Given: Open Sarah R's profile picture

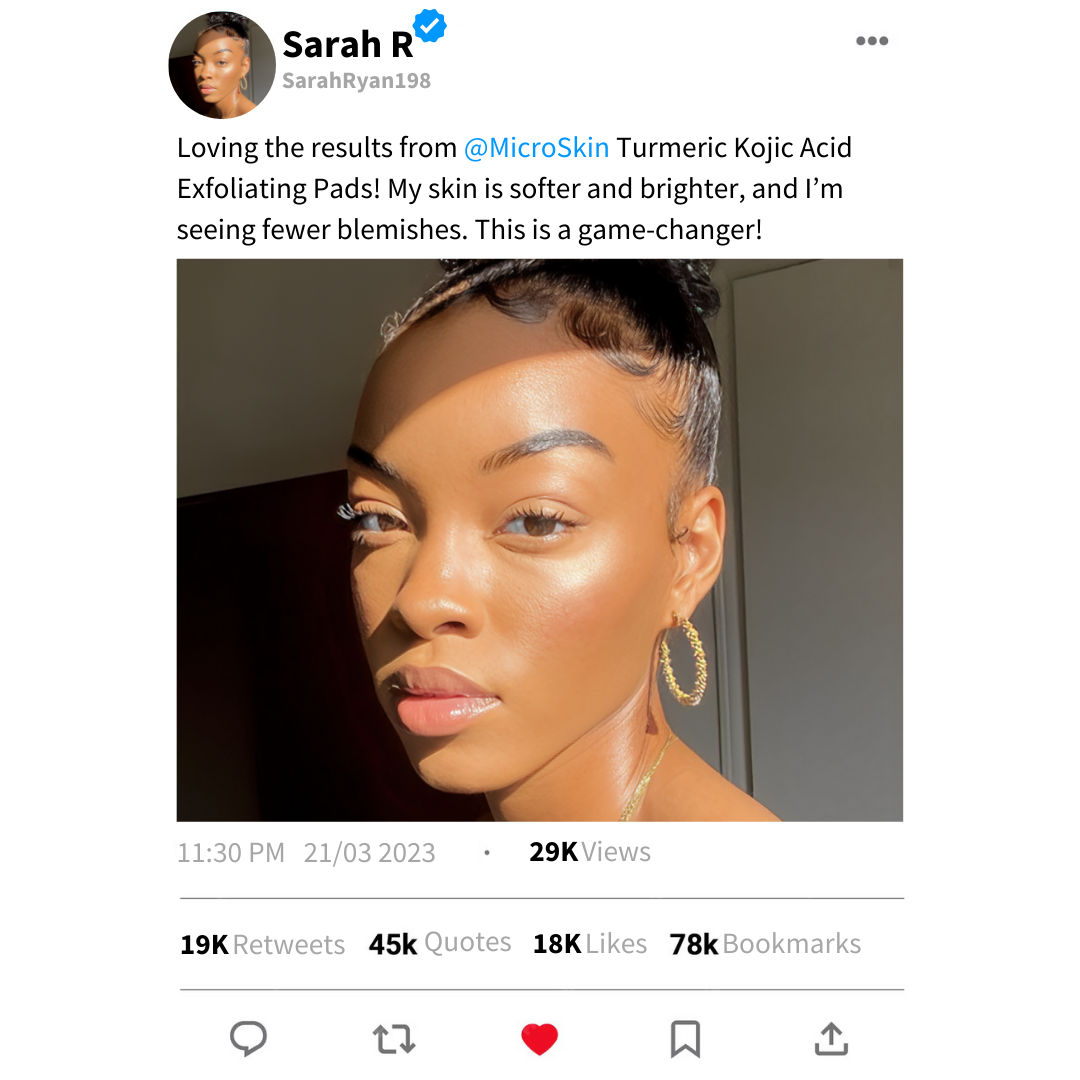Looking at the screenshot, I should click(x=222, y=65).
